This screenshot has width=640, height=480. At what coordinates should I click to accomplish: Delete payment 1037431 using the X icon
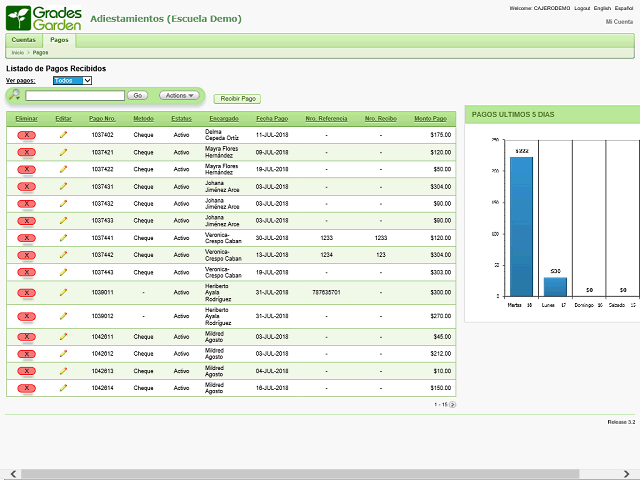(x=27, y=187)
